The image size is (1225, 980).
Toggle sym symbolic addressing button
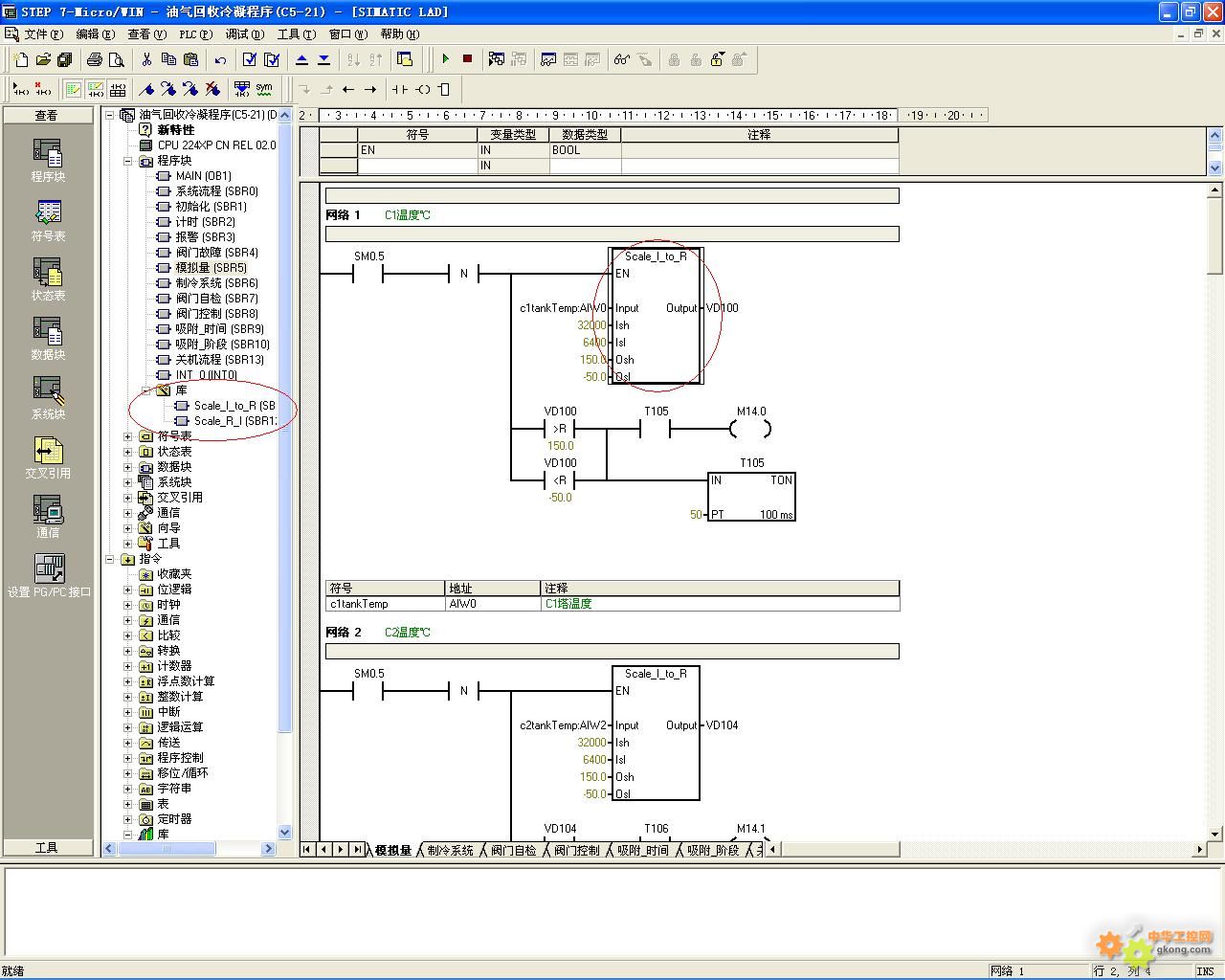point(264,89)
